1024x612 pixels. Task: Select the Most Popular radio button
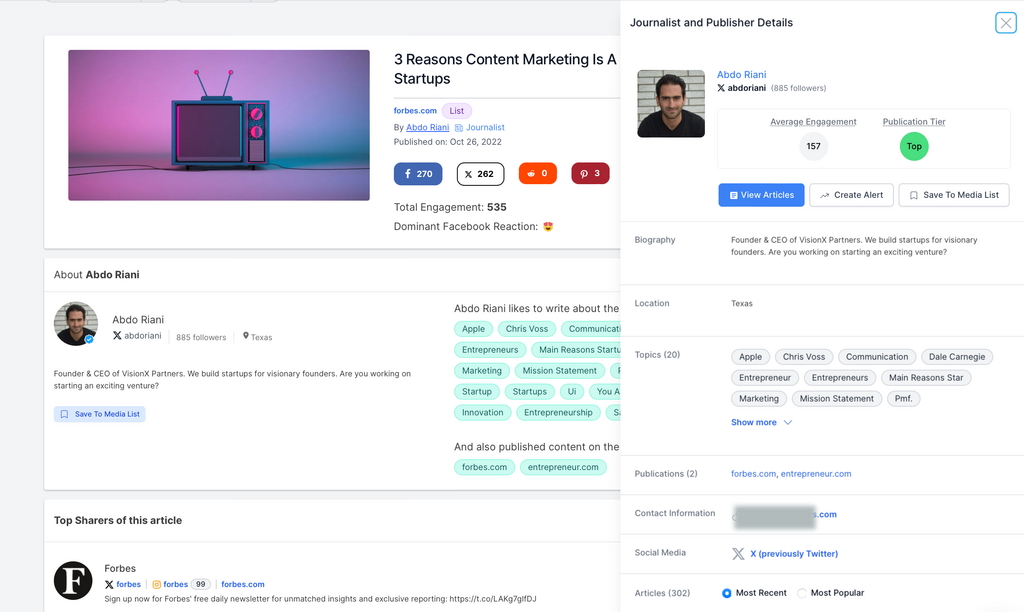tap(802, 593)
